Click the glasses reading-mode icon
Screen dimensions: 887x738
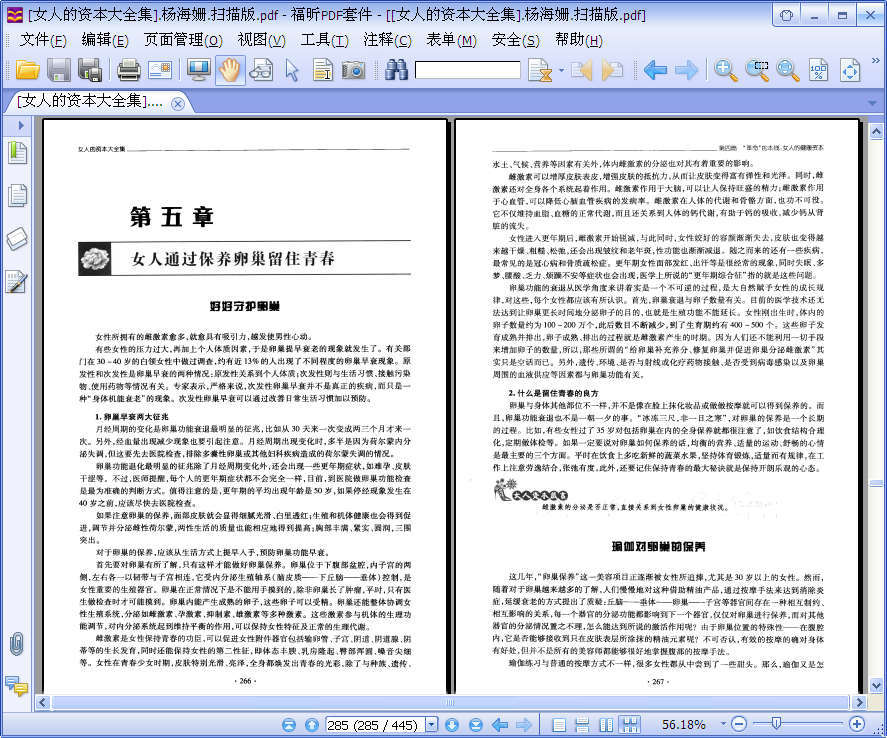(261, 70)
